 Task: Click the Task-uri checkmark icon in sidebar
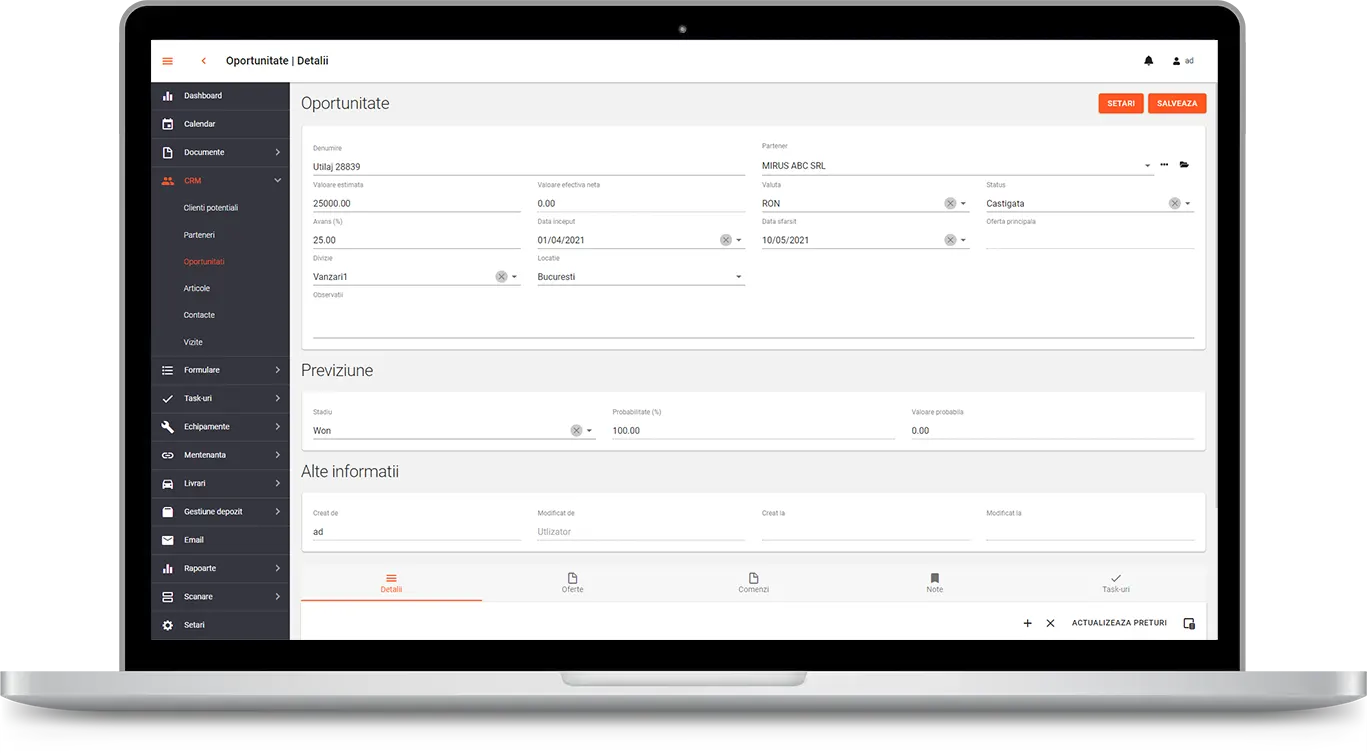coord(167,398)
